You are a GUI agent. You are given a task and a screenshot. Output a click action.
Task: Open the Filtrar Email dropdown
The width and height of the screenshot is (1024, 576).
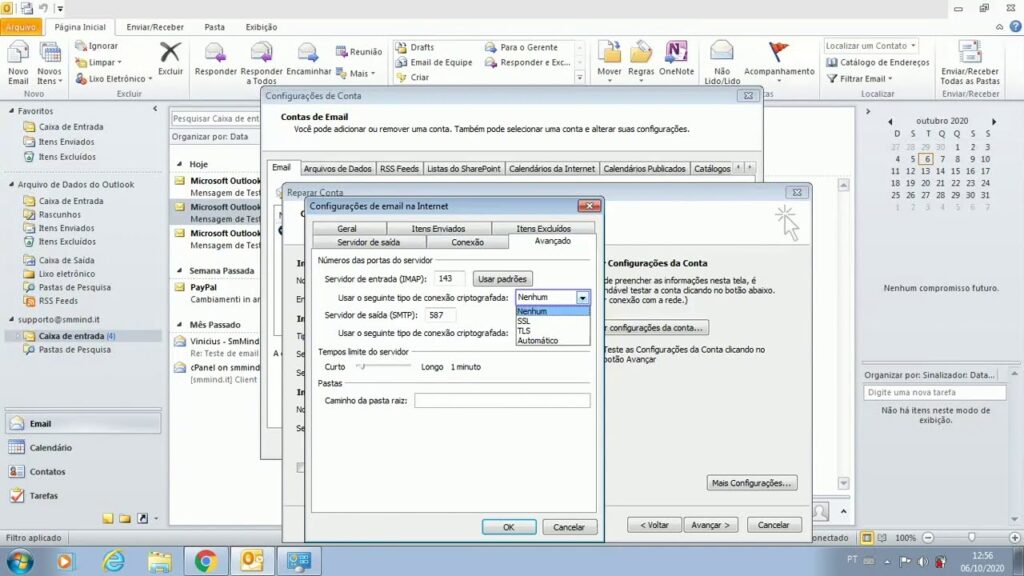point(859,78)
